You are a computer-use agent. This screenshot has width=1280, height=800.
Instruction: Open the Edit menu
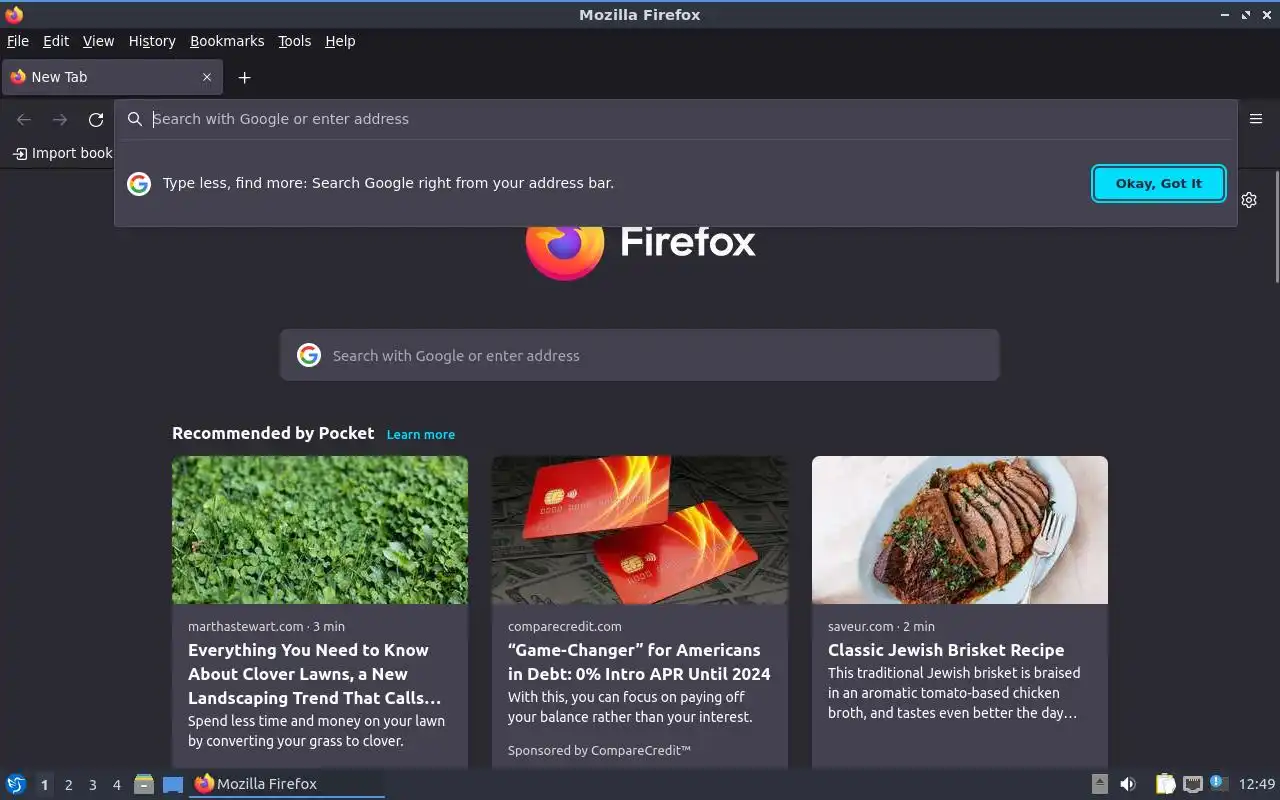pos(56,41)
